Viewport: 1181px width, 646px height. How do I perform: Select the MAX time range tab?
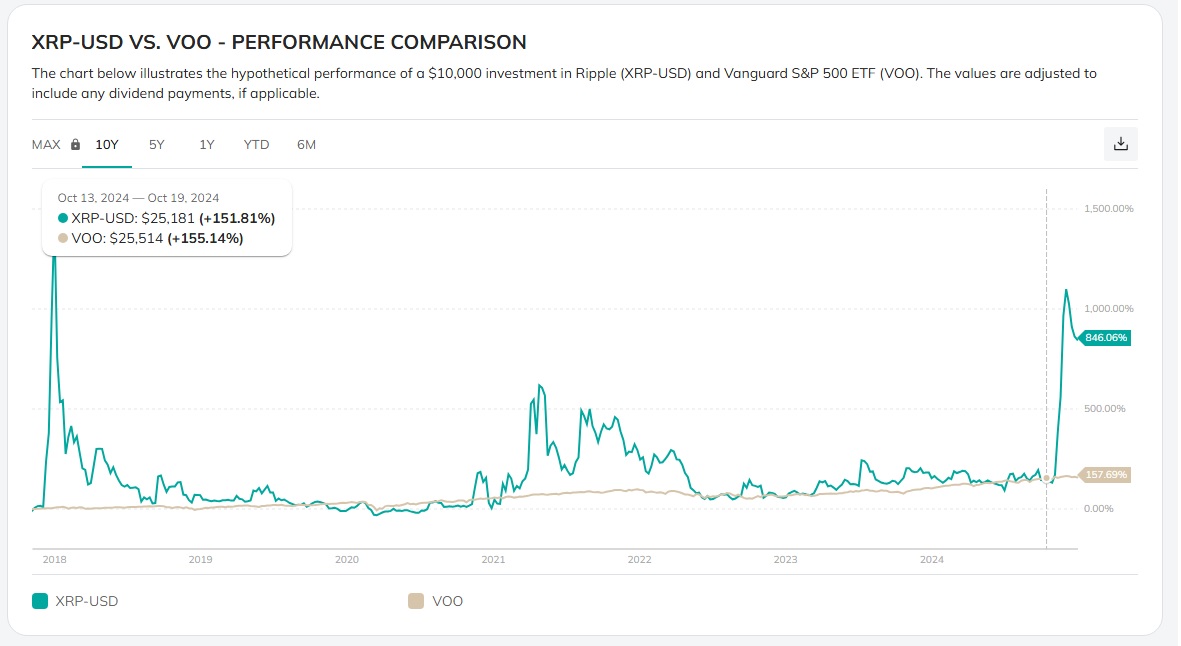(x=46, y=145)
